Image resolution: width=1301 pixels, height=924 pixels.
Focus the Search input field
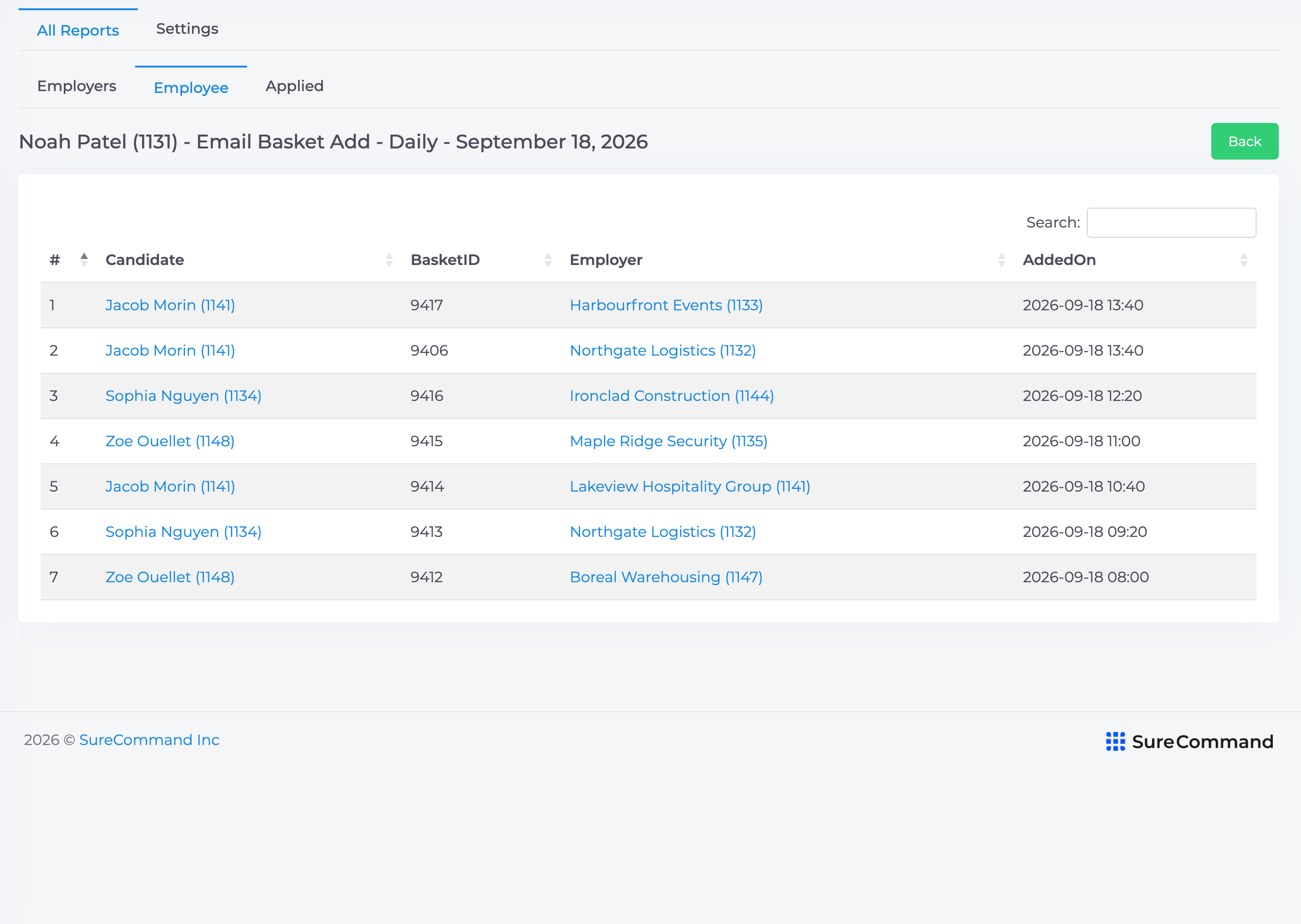tap(1171, 222)
